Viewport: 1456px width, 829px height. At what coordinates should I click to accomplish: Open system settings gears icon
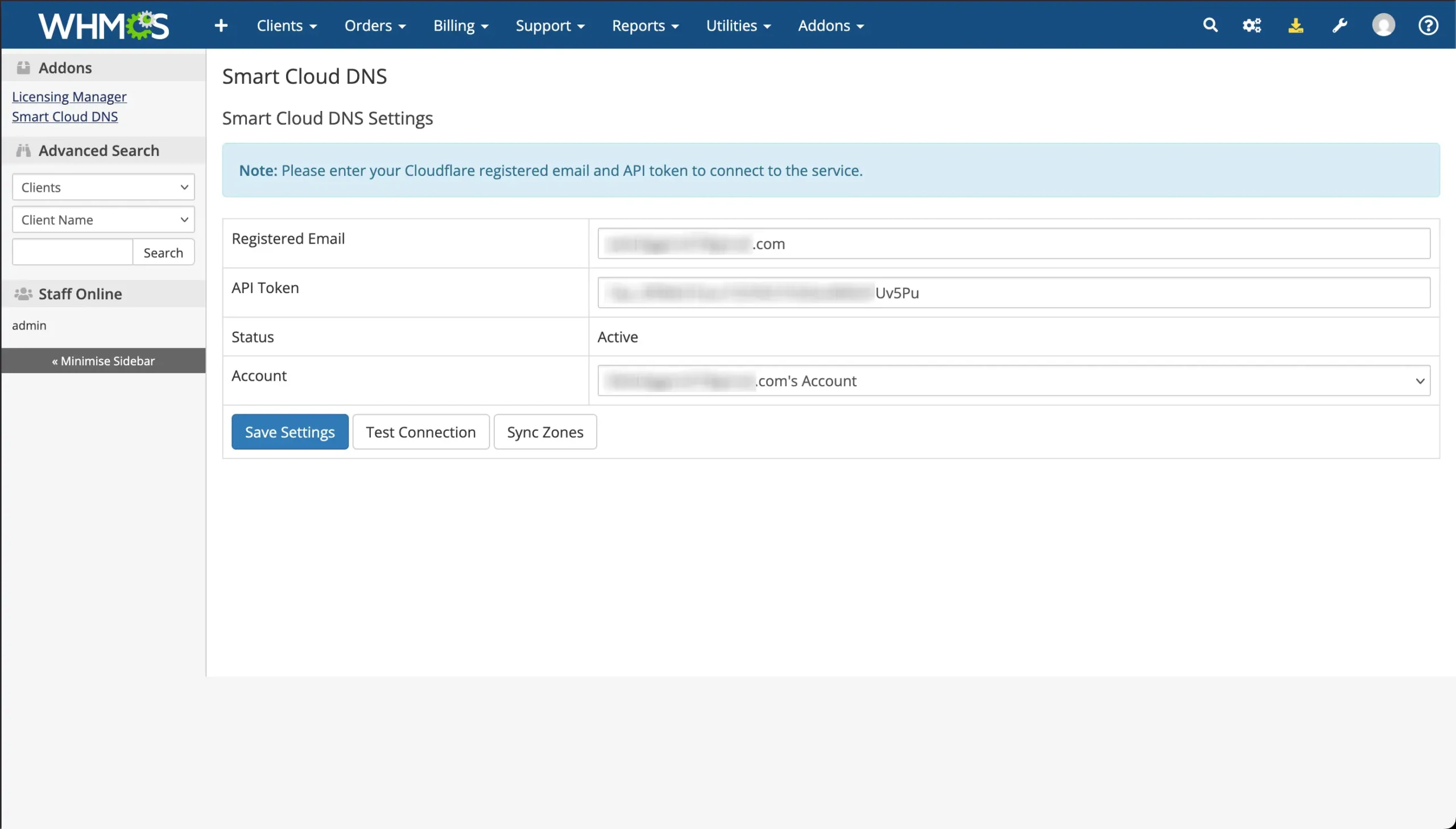pyautogui.click(x=1252, y=26)
